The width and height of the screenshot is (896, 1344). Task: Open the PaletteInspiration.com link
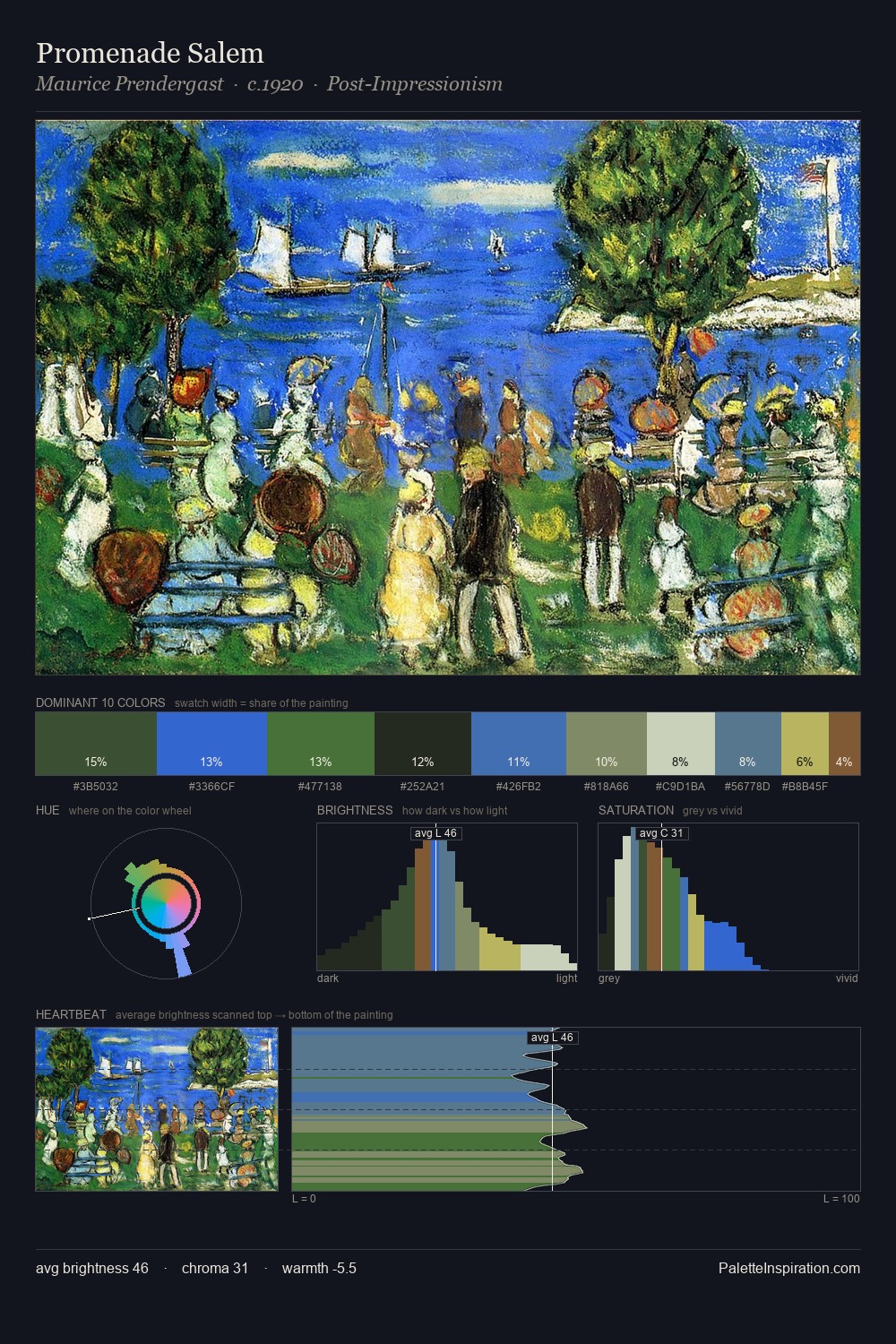click(x=789, y=1268)
